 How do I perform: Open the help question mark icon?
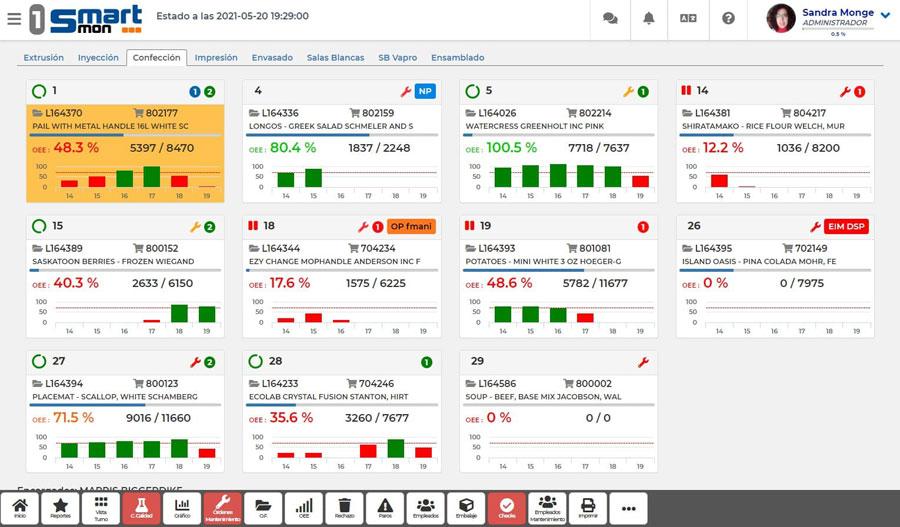[x=728, y=18]
